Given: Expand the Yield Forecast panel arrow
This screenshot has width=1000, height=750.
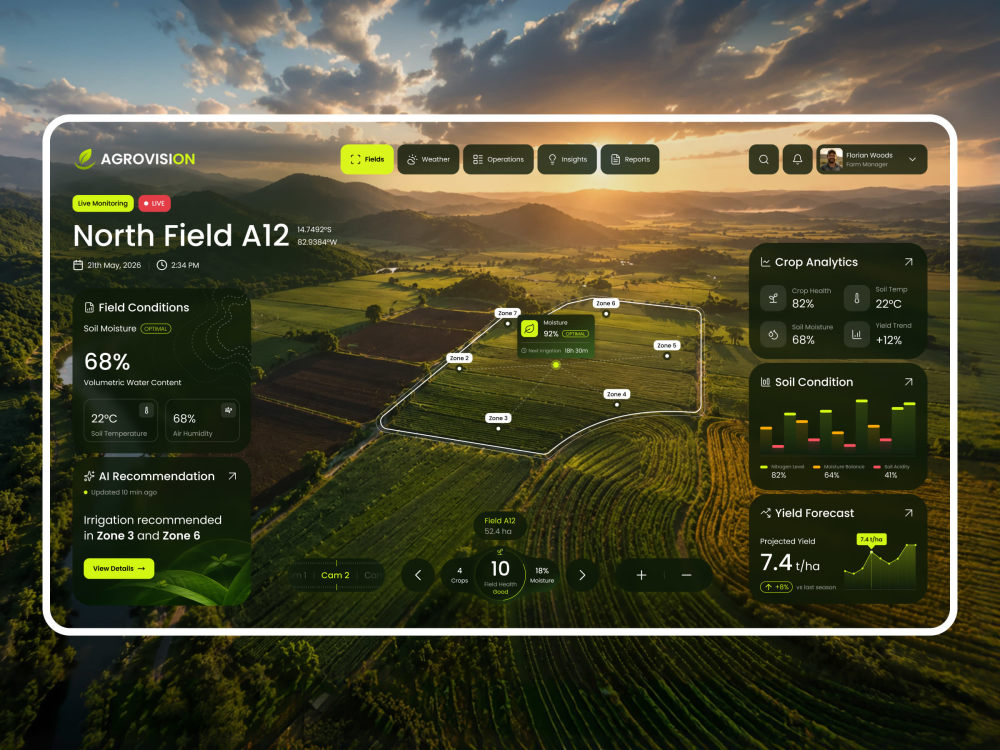Looking at the screenshot, I should coord(909,513).
